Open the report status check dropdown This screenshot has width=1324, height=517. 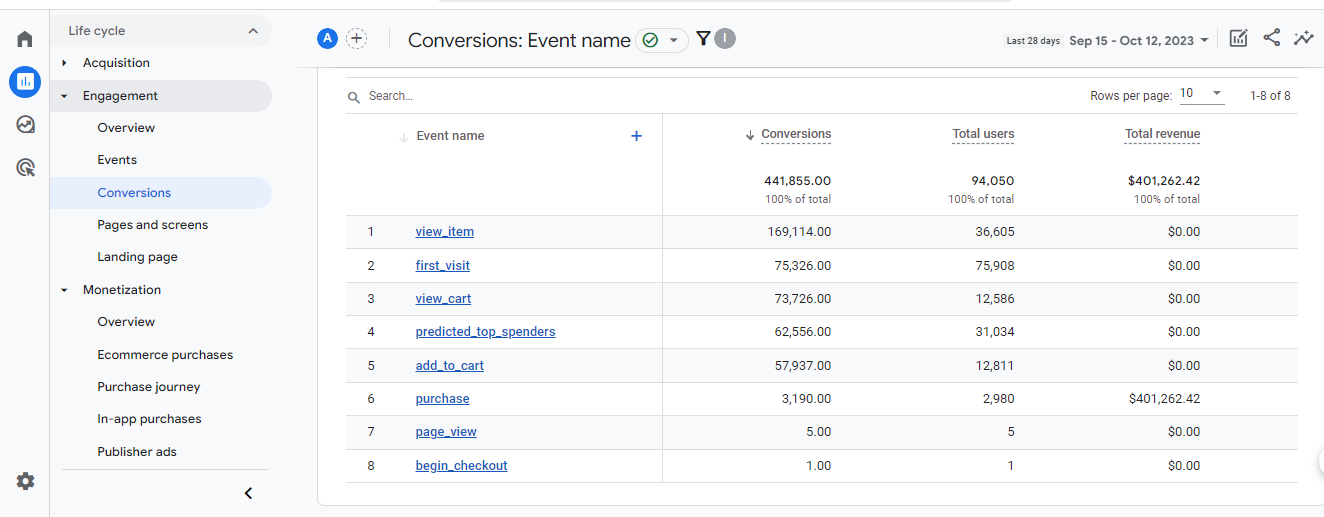(662, 40)
